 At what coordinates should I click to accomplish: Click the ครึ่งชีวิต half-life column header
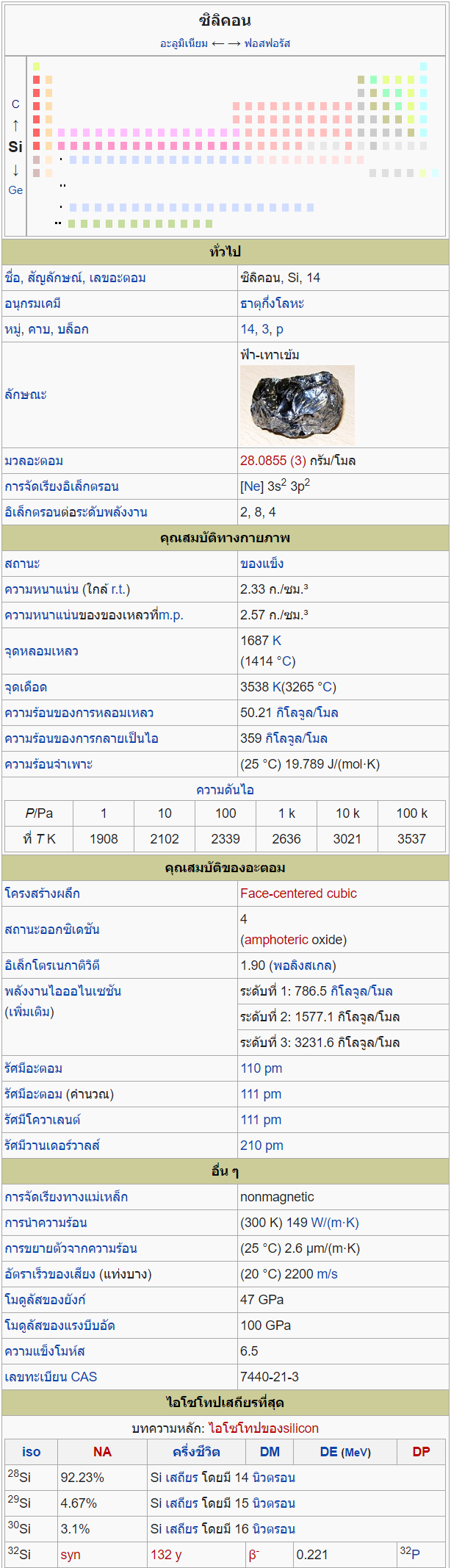coord(196,1452)
